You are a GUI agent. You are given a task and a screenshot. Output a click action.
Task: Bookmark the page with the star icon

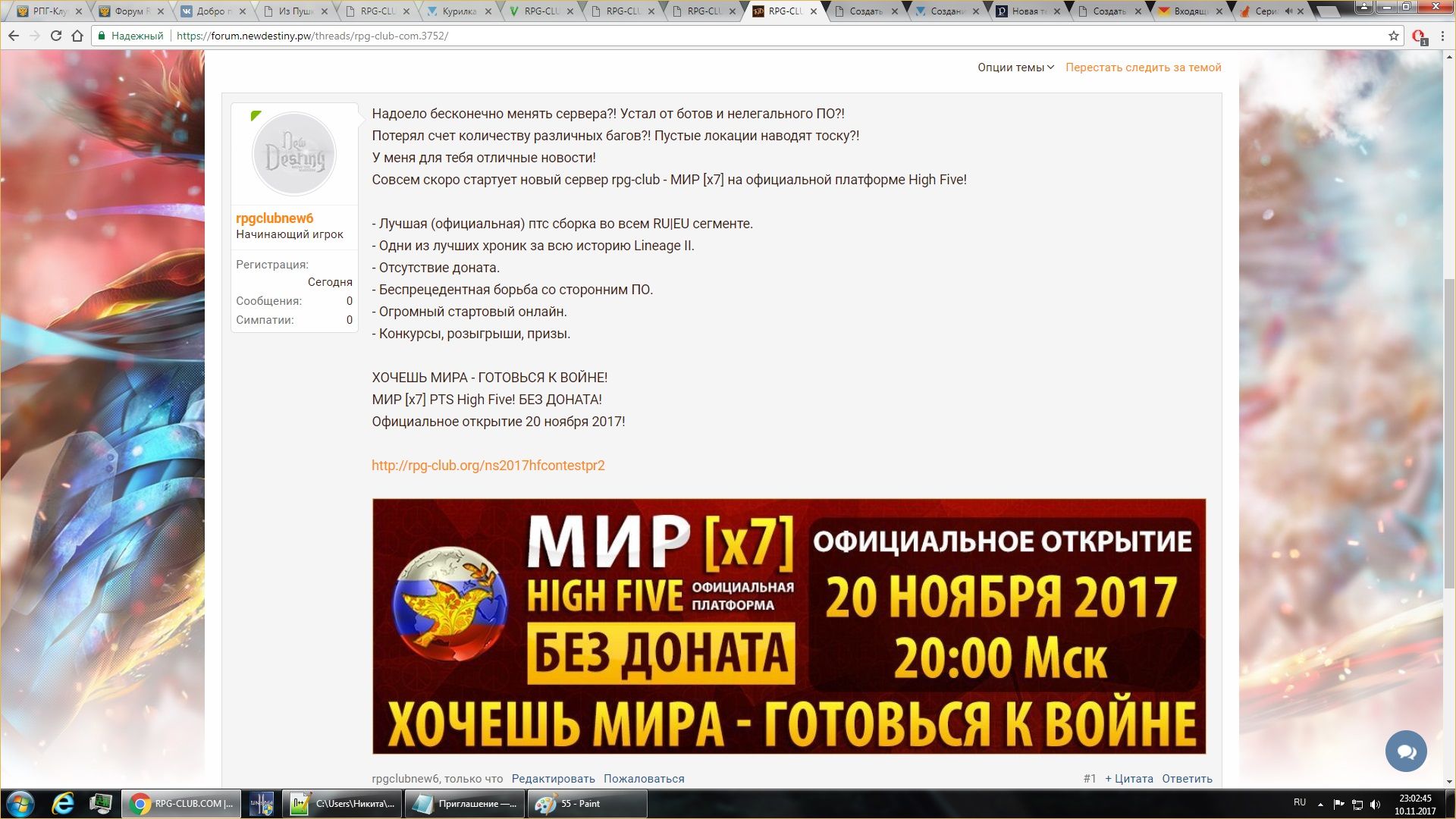pos(1393,36)
